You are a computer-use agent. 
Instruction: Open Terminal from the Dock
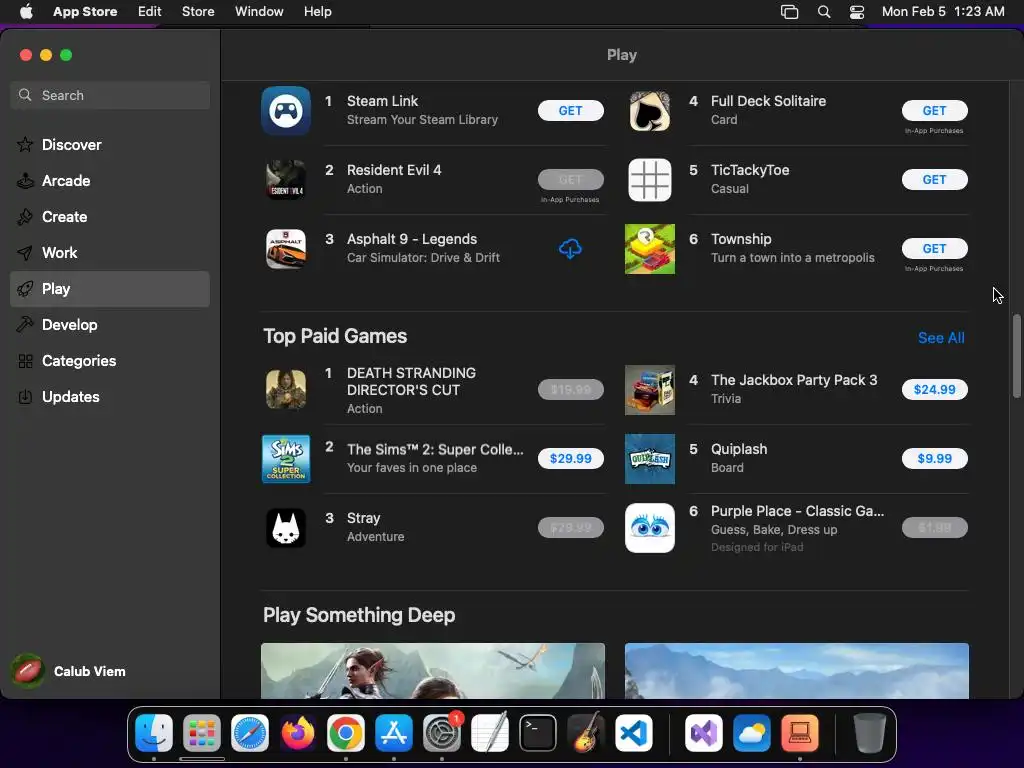click(537, 733)
